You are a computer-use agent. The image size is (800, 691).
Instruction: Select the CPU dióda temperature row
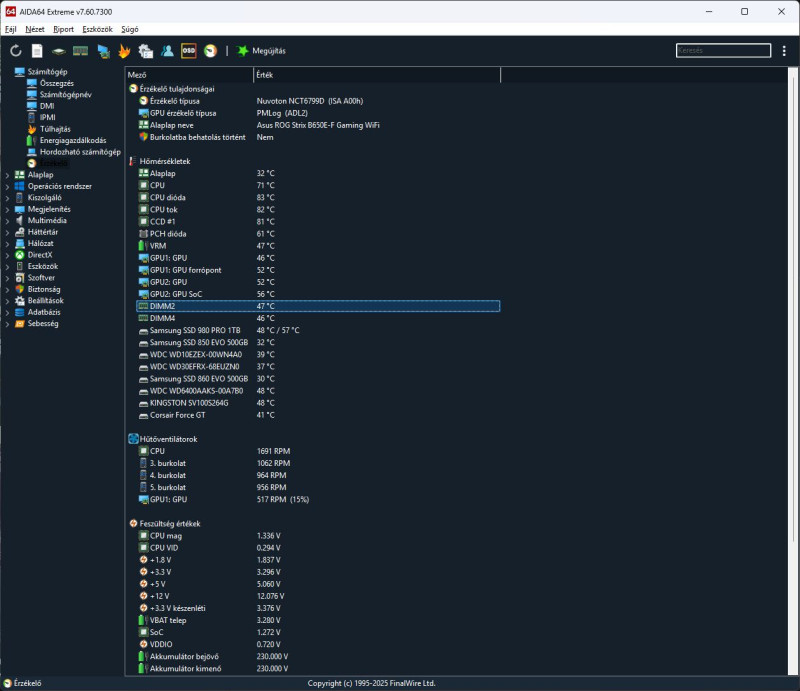click(x=318, y=198)
